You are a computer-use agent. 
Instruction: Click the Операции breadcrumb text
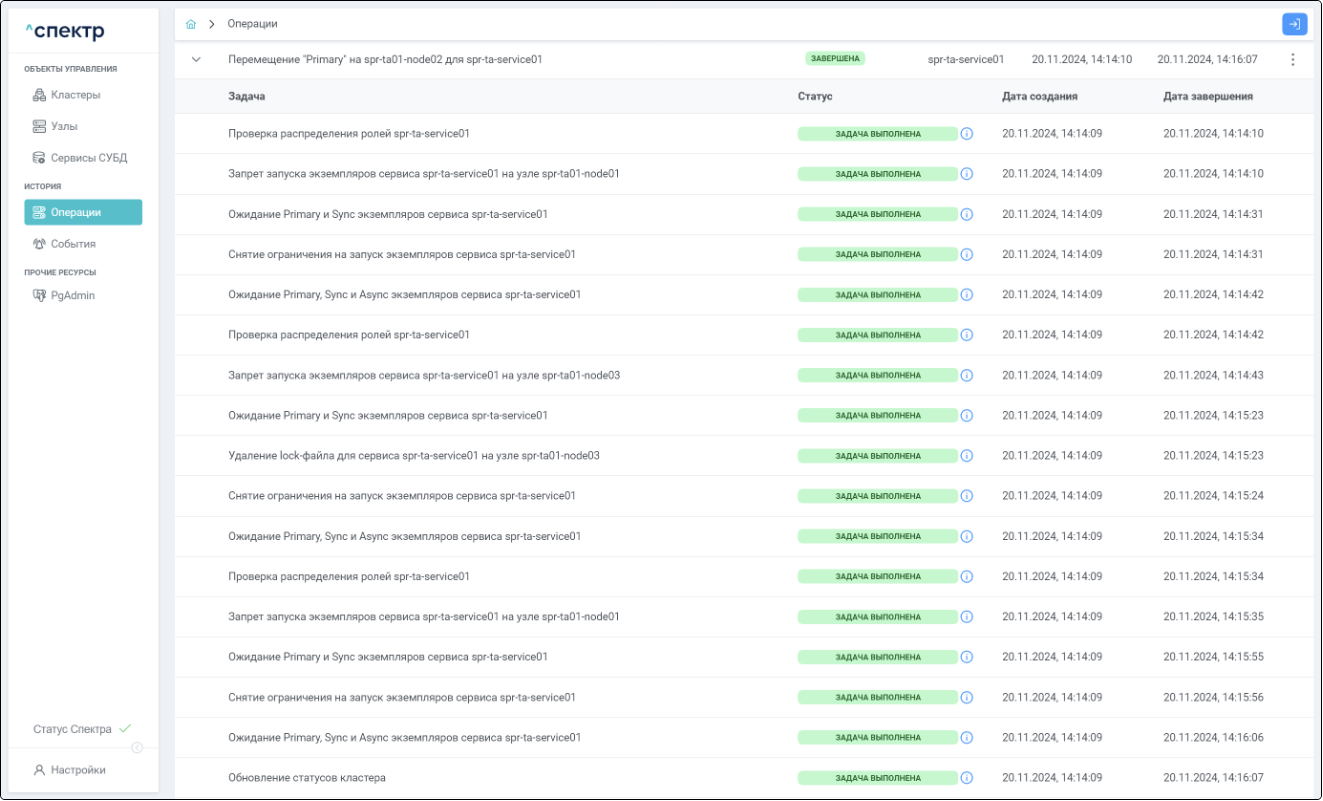tap(253, 24)
